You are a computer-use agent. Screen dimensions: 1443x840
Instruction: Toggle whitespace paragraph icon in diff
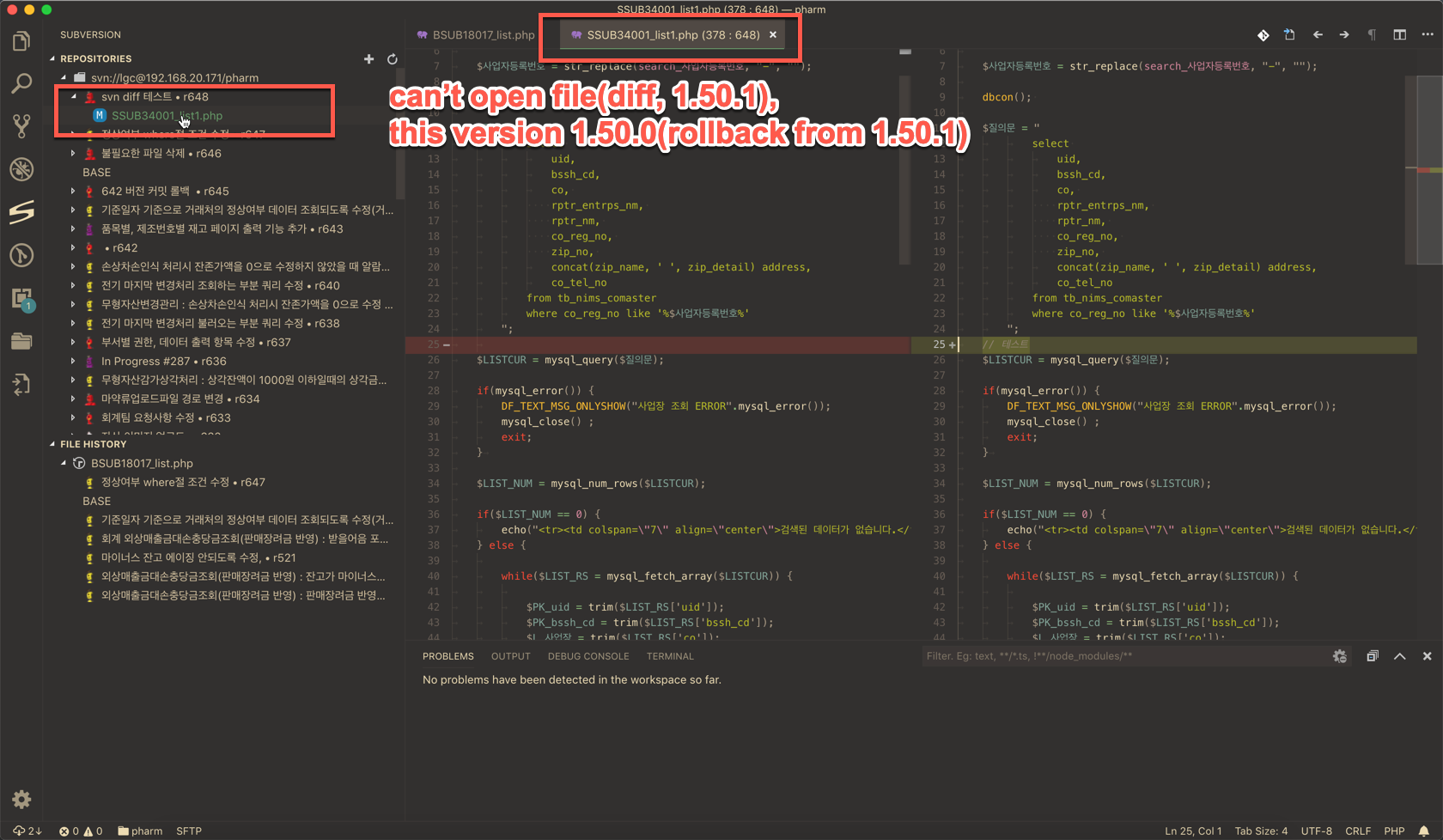click(1372, 35)
